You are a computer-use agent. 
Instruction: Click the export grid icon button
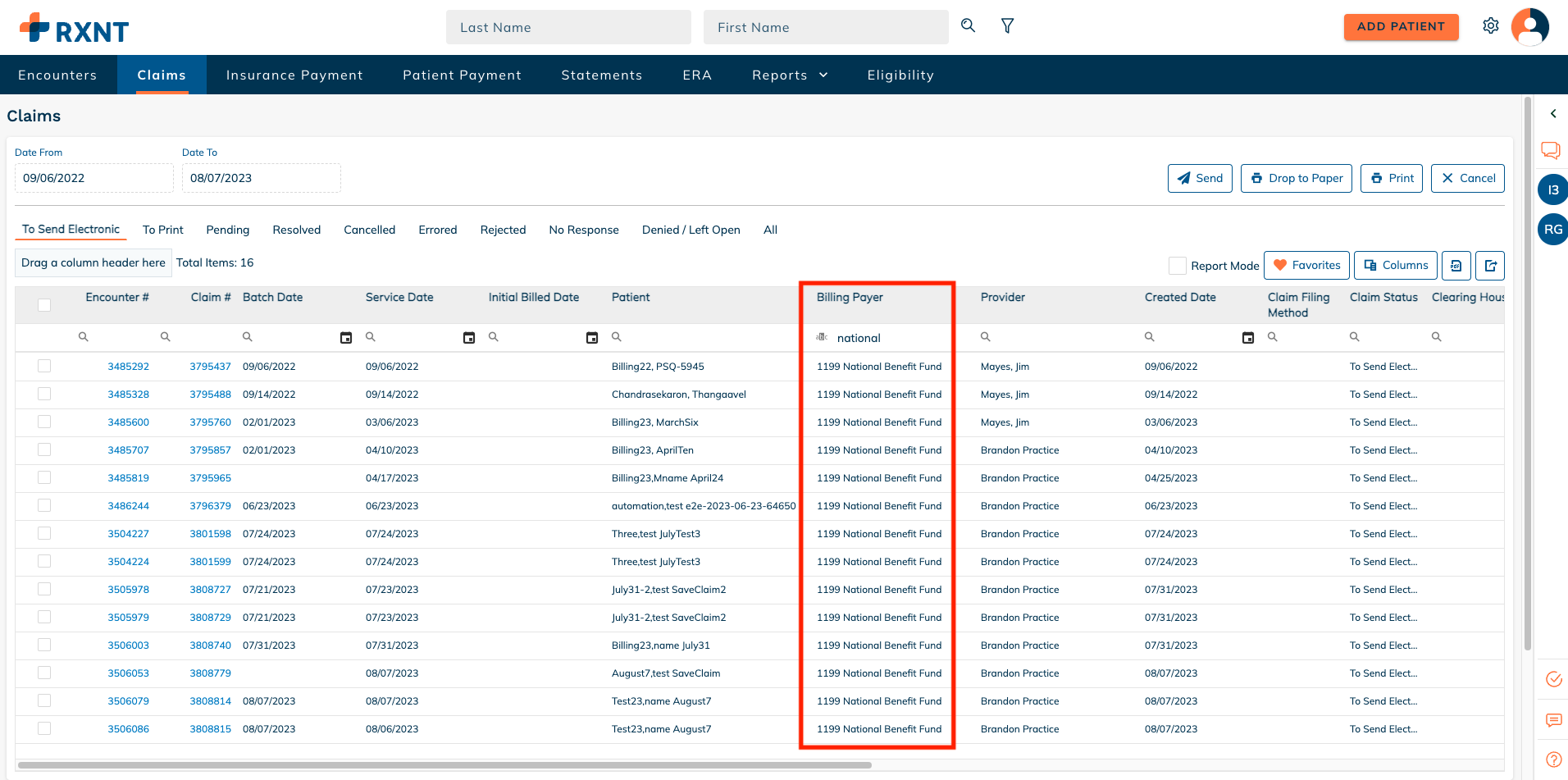1490,266
